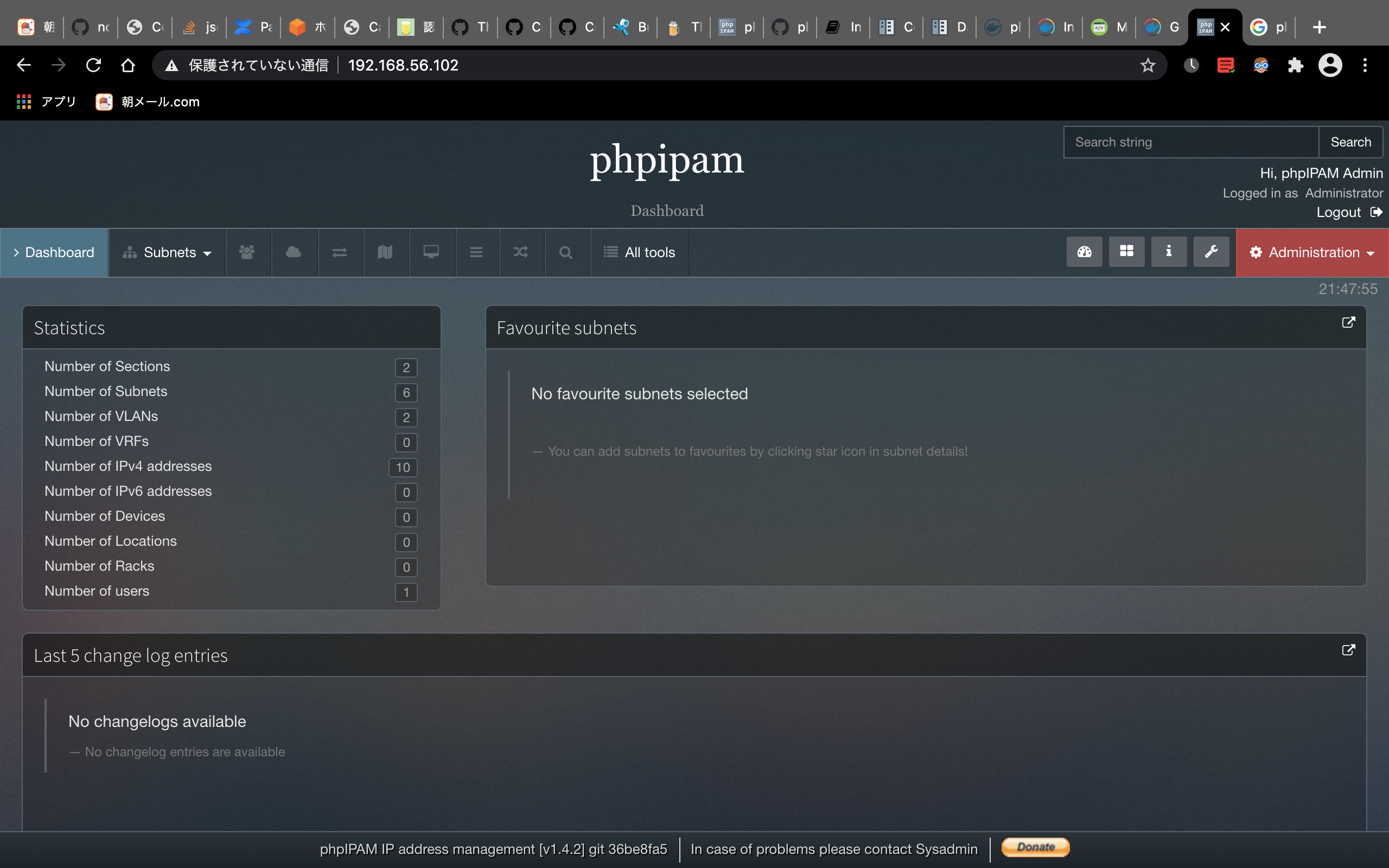This screenshot has width=1389, height=868.
Task: Open the customers (users group) icon in navbar
Action: (247, 252)
